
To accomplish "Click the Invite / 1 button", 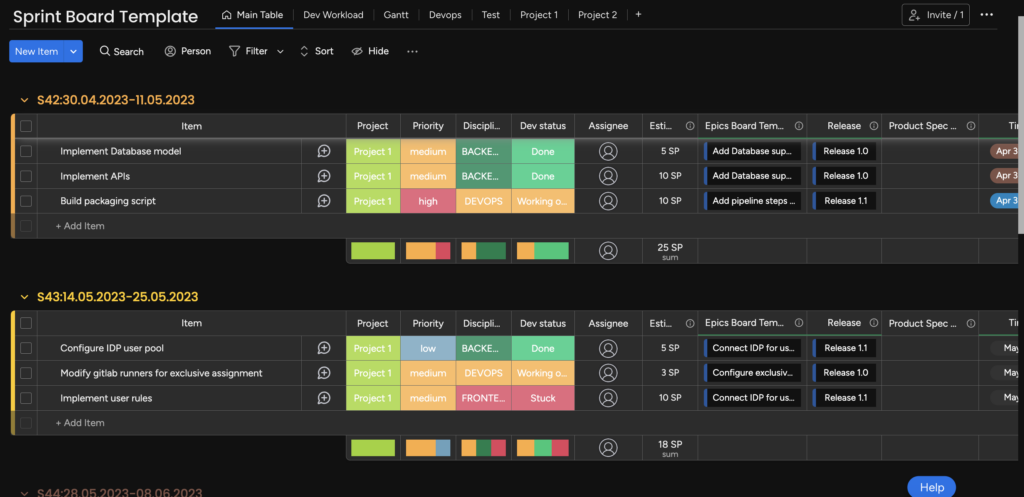I will (x=935, y=15).
